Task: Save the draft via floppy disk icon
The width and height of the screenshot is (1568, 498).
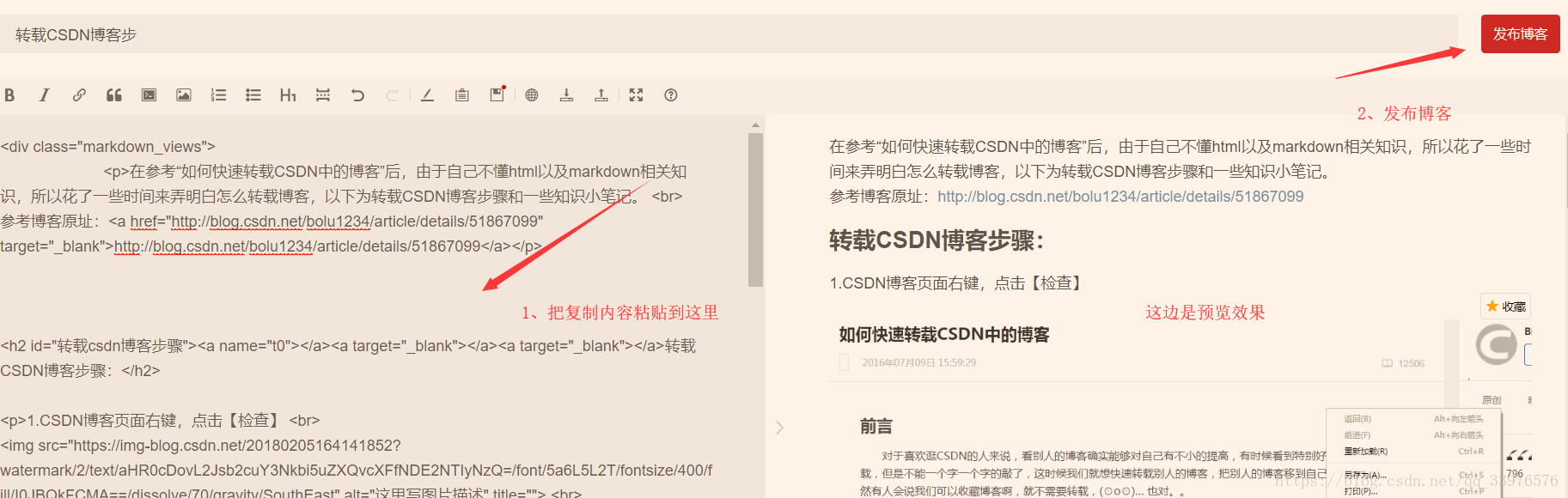Action: tap(497, 94)
